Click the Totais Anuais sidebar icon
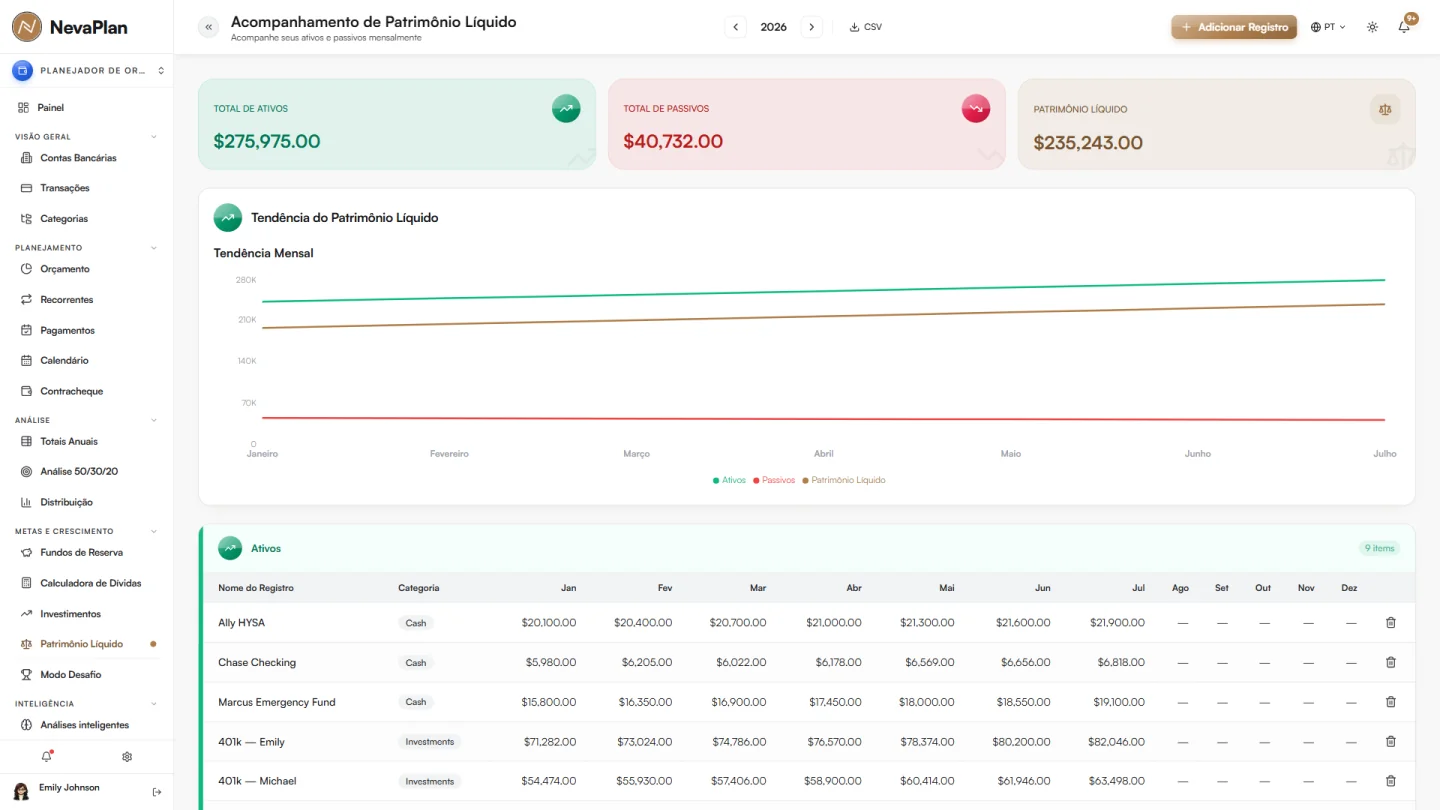This screenshot has height=810, width=1440. pyautogui.click(x=27, y=441)
